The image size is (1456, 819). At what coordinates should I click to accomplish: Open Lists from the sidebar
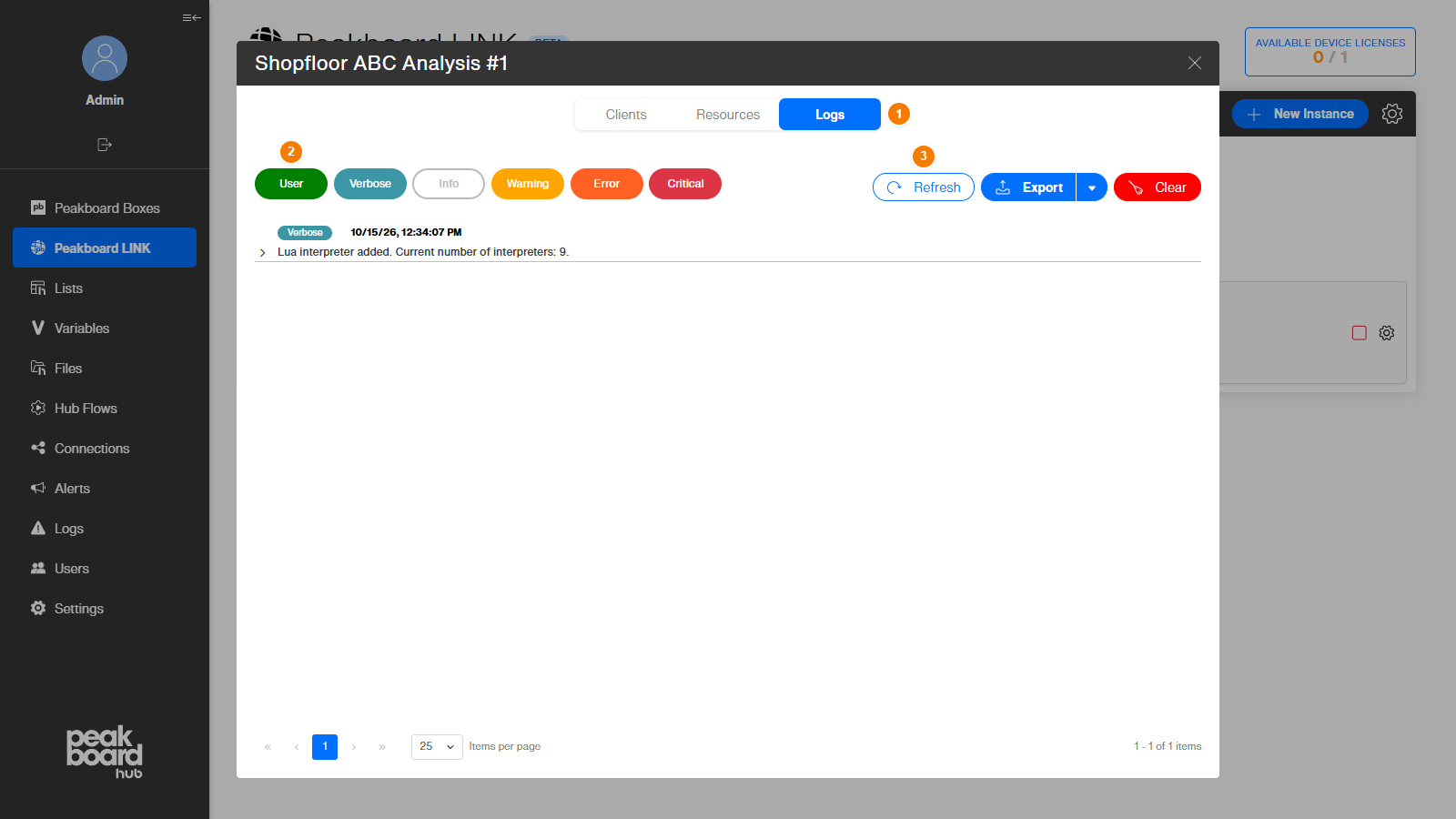[x=105, y=288]
